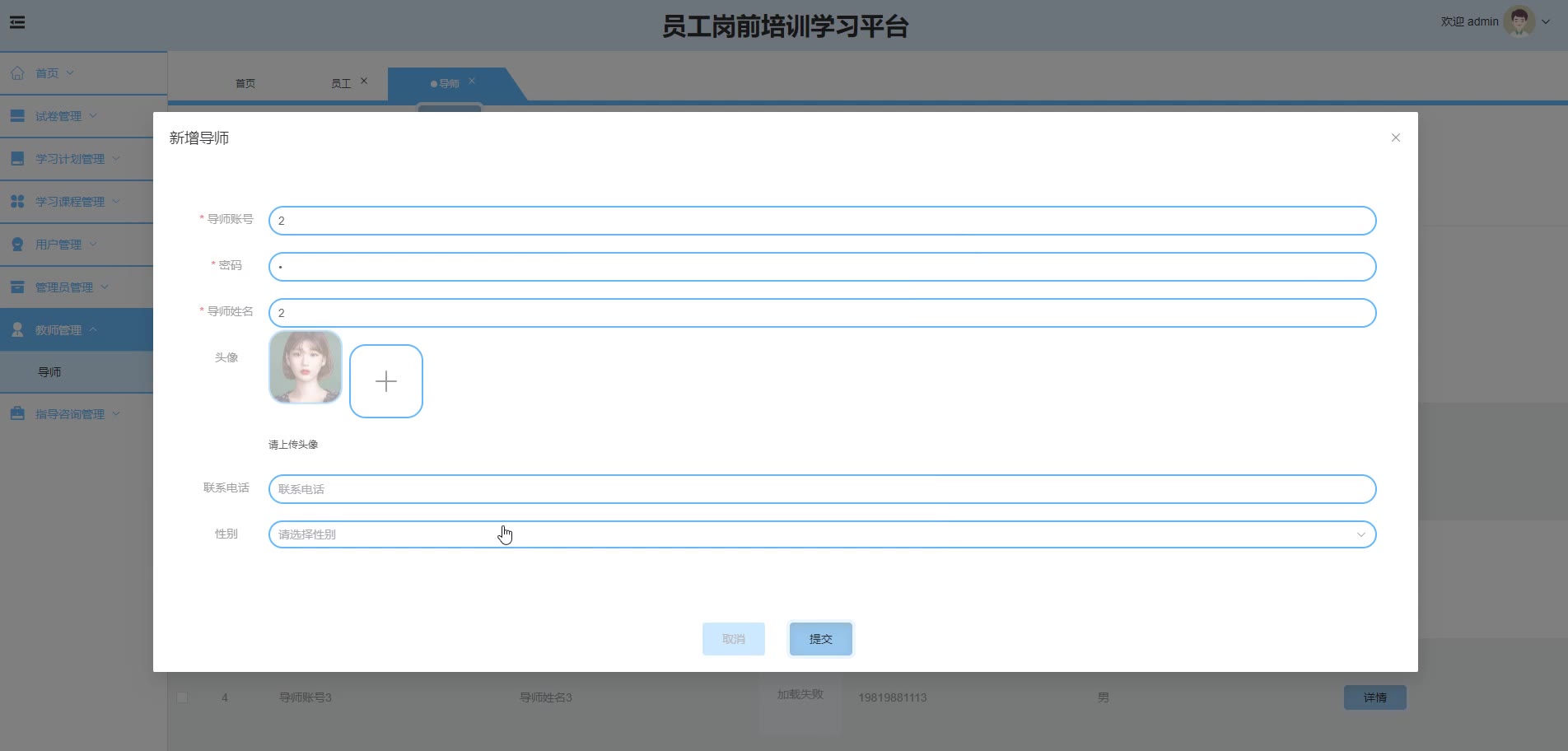Screen dimensions: 1568x751
Task: Switch to the 员工 tab
Action: [341, 84]
